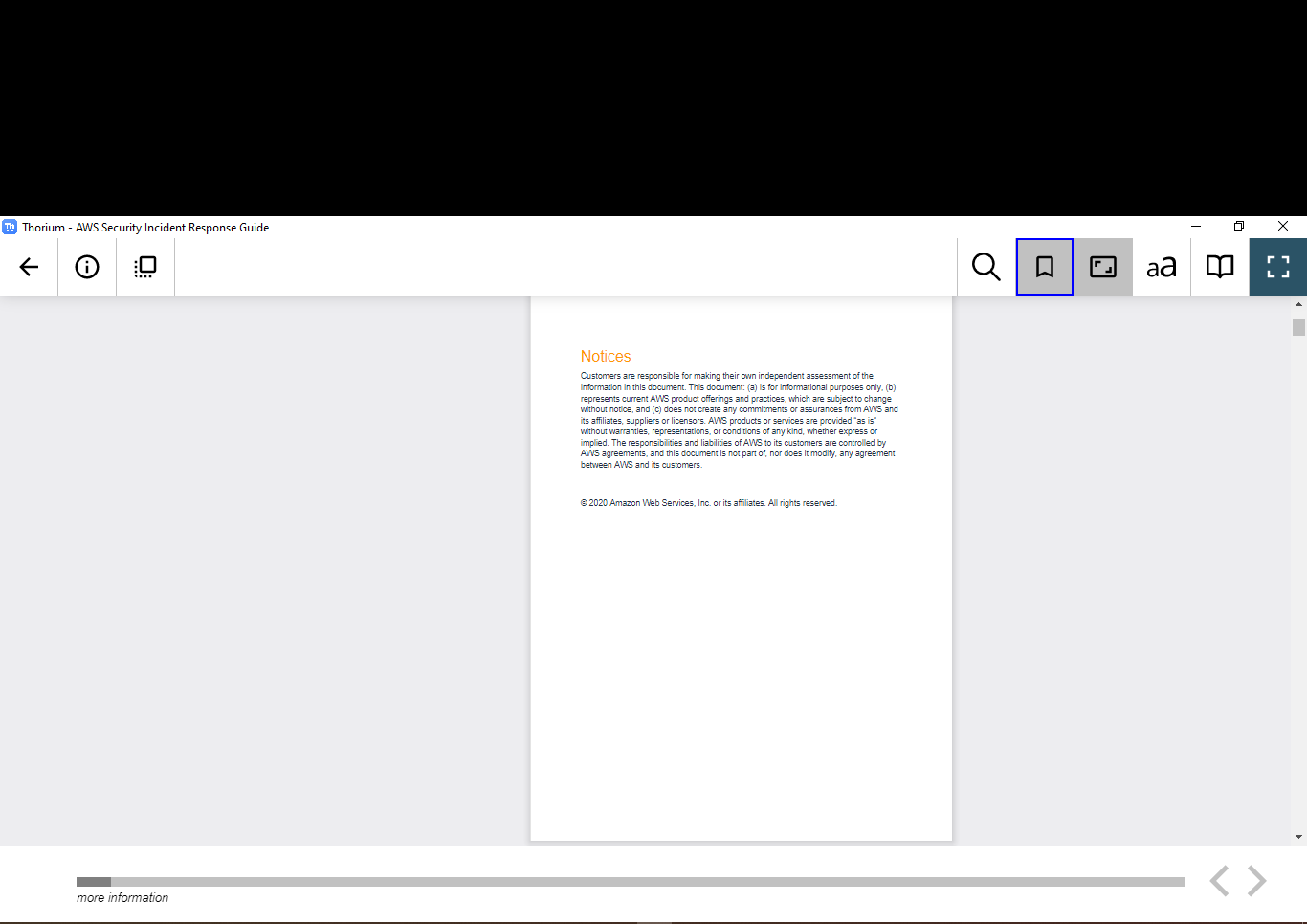Enable zen mode
This screenshot has height=924, width=1307.
click(1102, 267)
